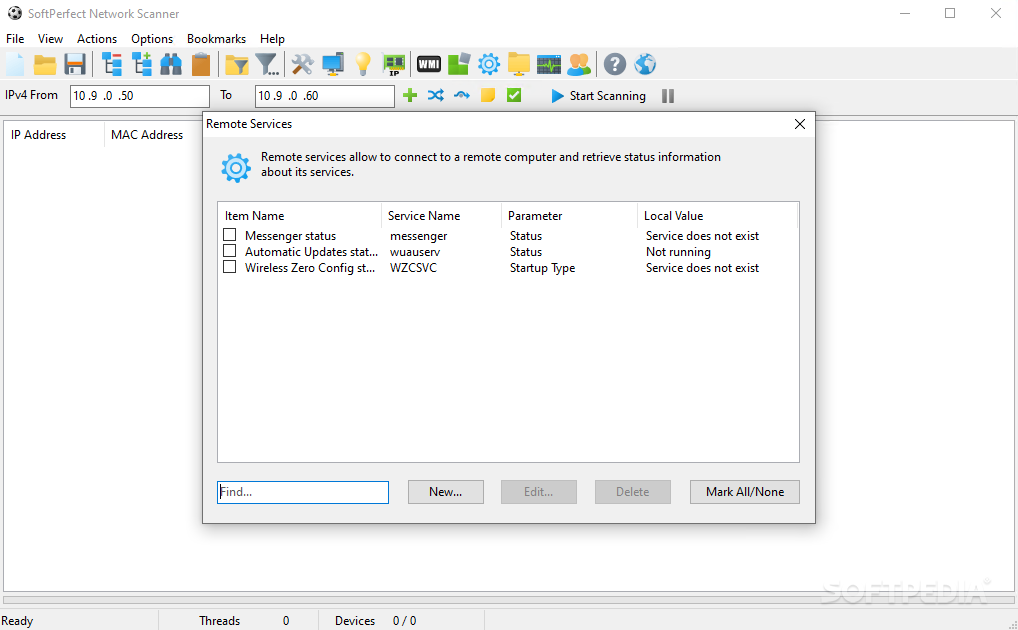Image resolution: width=1018 pixels, height=630 pixels.
Task: Click the globe web icon in toolbar
Action: point(645,64)
